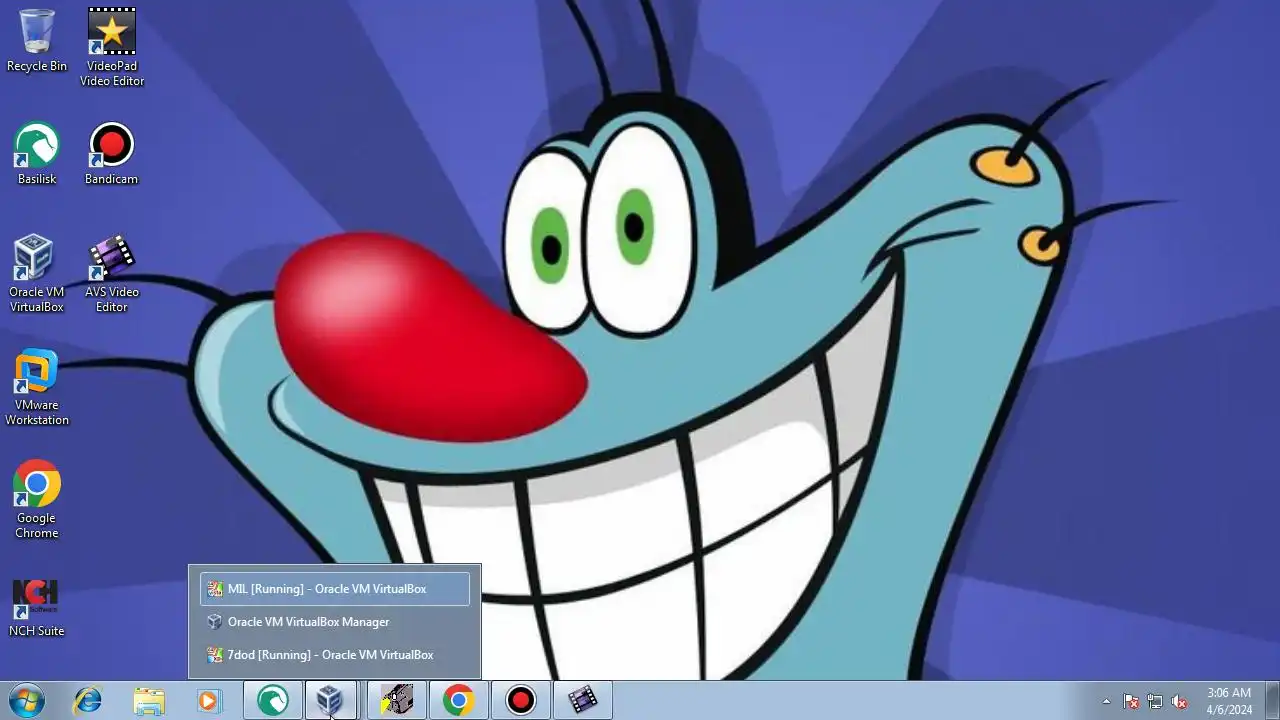
Task: Select the VMware Workstation desktop shortcut
Action: coord(37,387)
